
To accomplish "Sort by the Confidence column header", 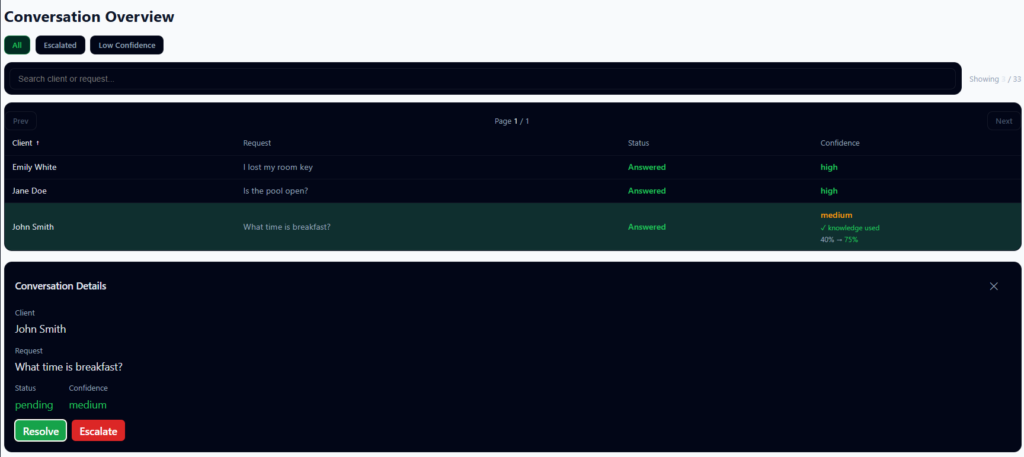I will [839, 143].
